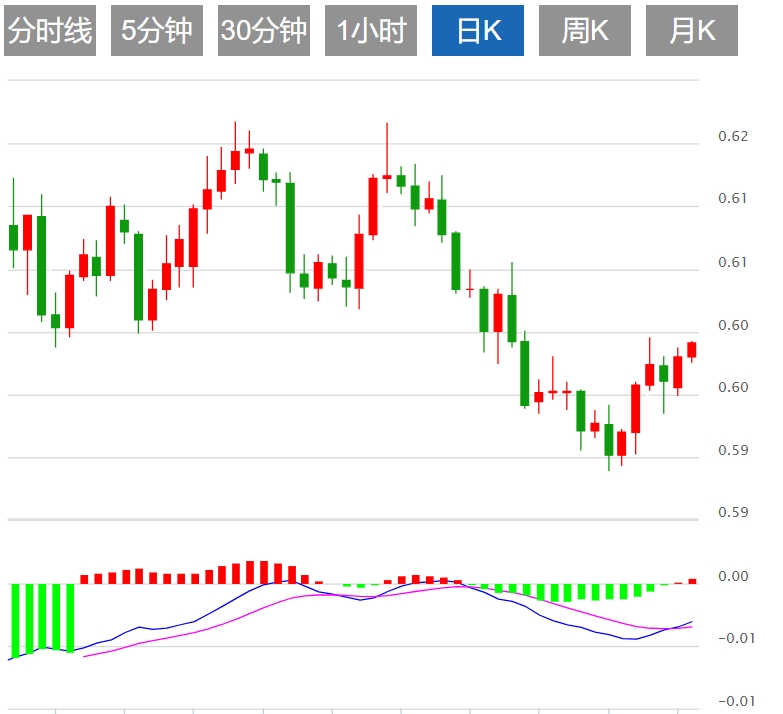Switch to the 分时线 chart tab
783x714 pixels.
50,30
